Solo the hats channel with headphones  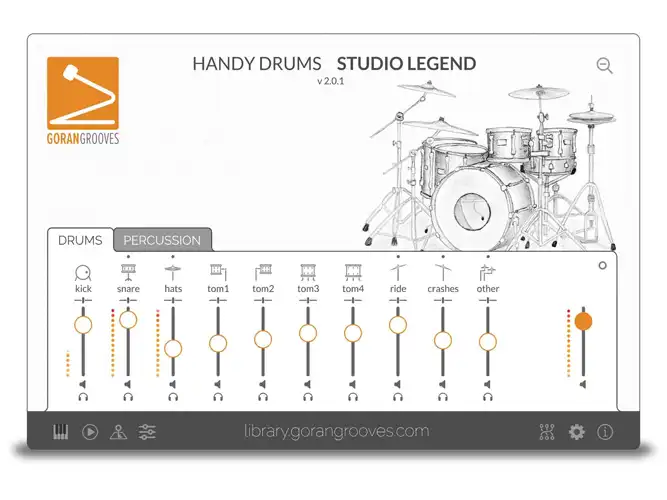pos(173,397)
